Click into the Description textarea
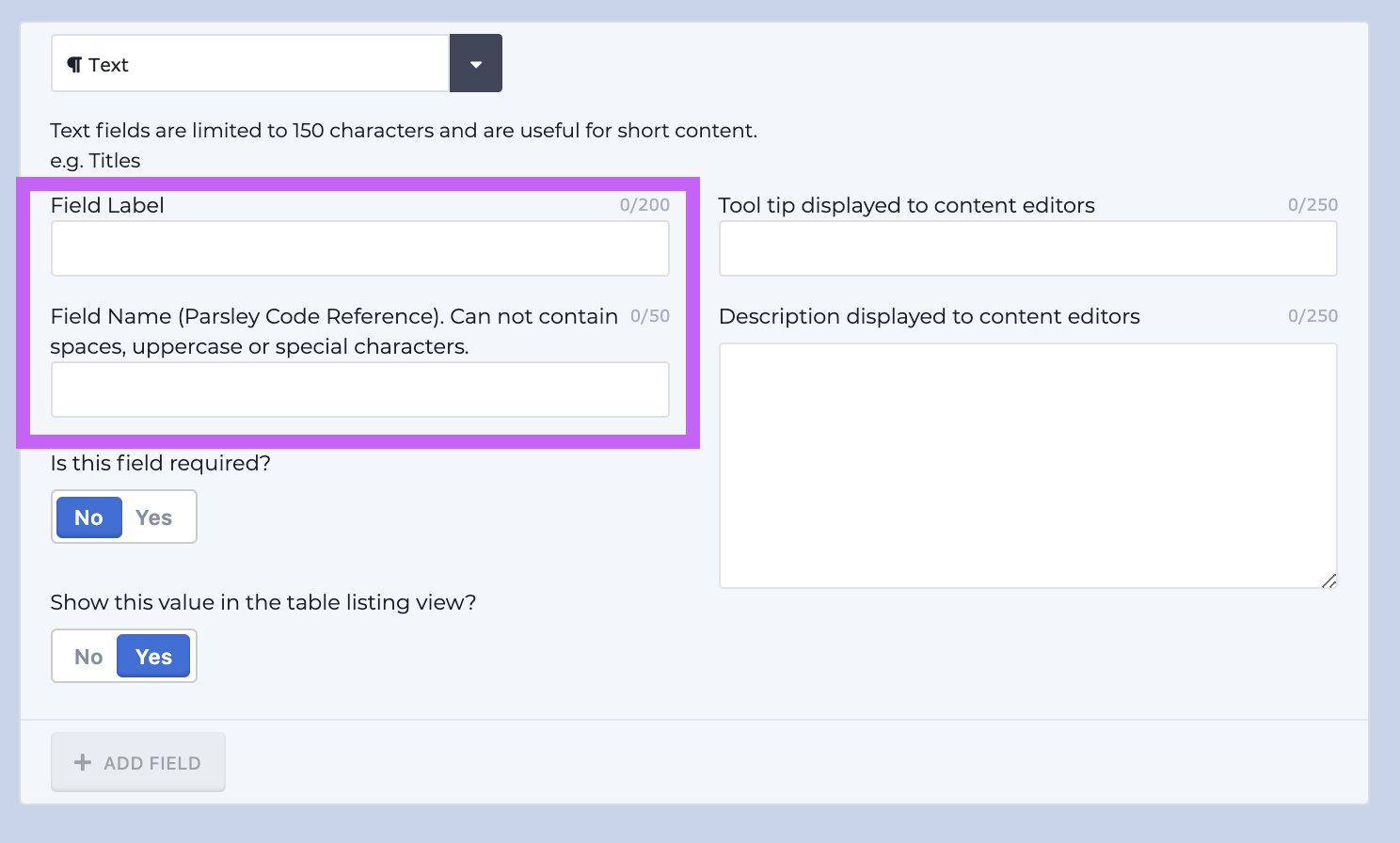 1028,466
